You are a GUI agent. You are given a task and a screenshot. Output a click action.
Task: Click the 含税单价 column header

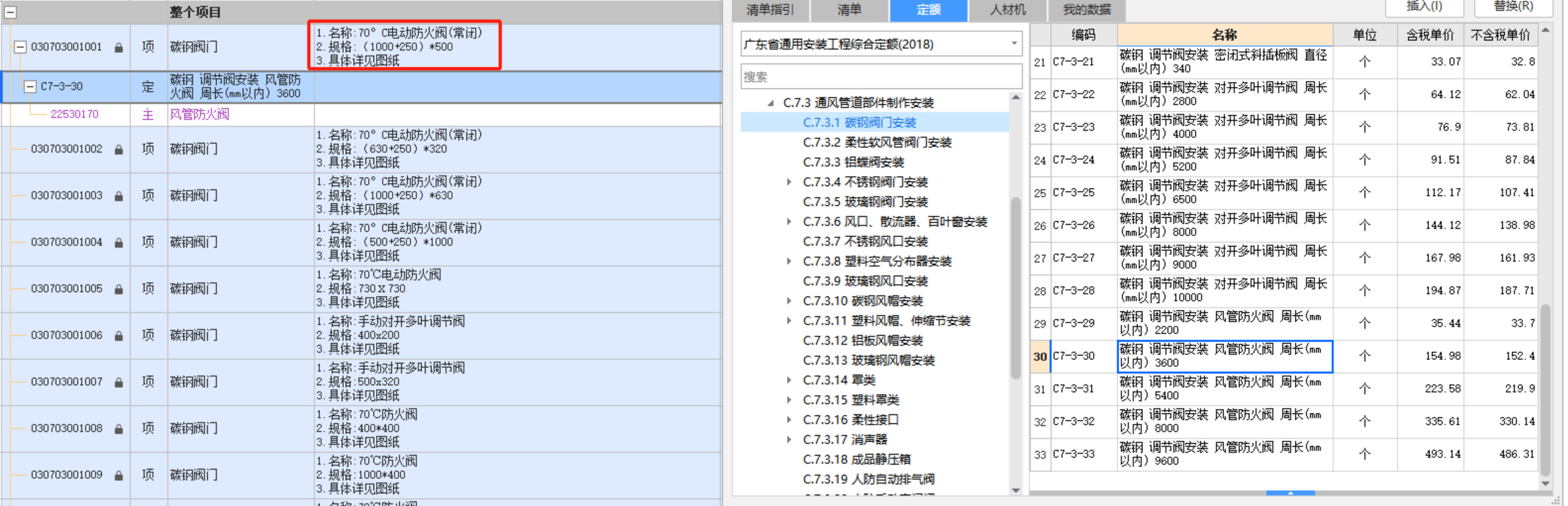click(1430, 35)
